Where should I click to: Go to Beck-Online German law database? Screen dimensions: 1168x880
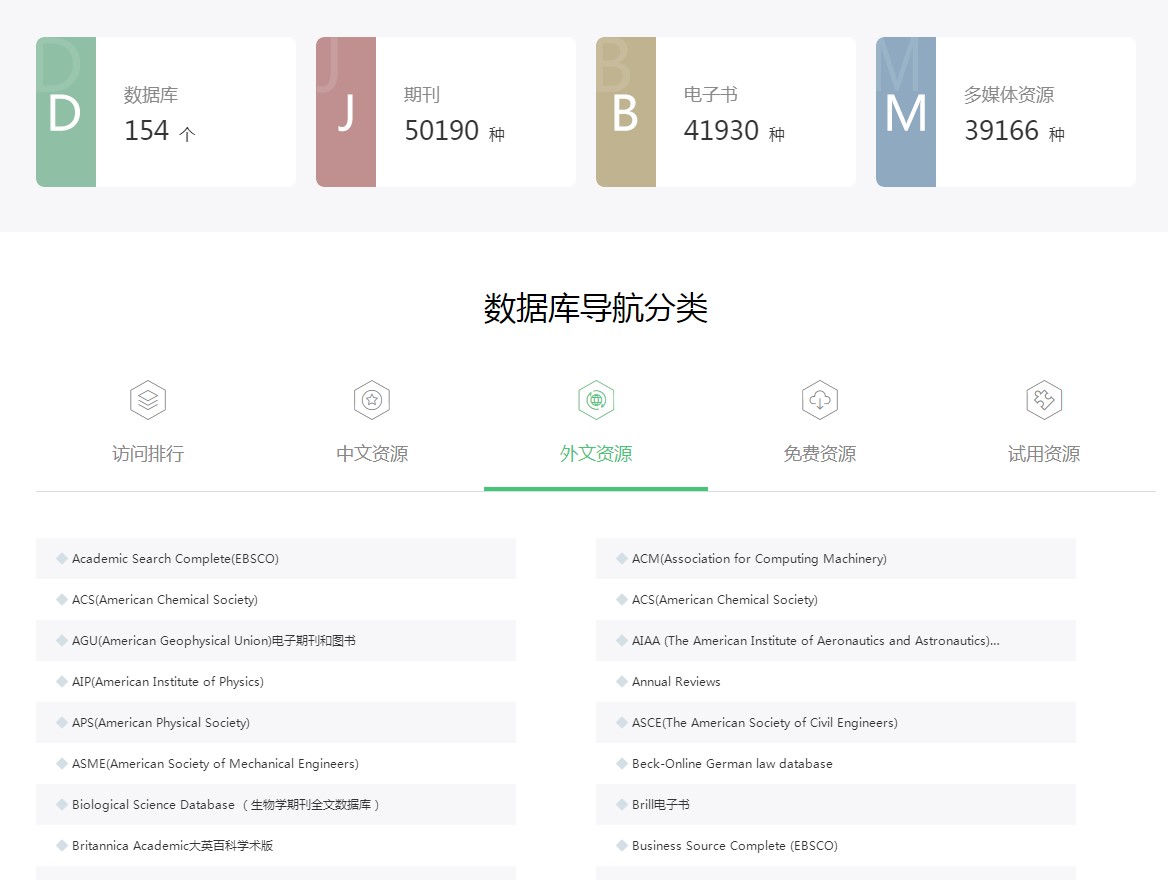pos(732,764)
